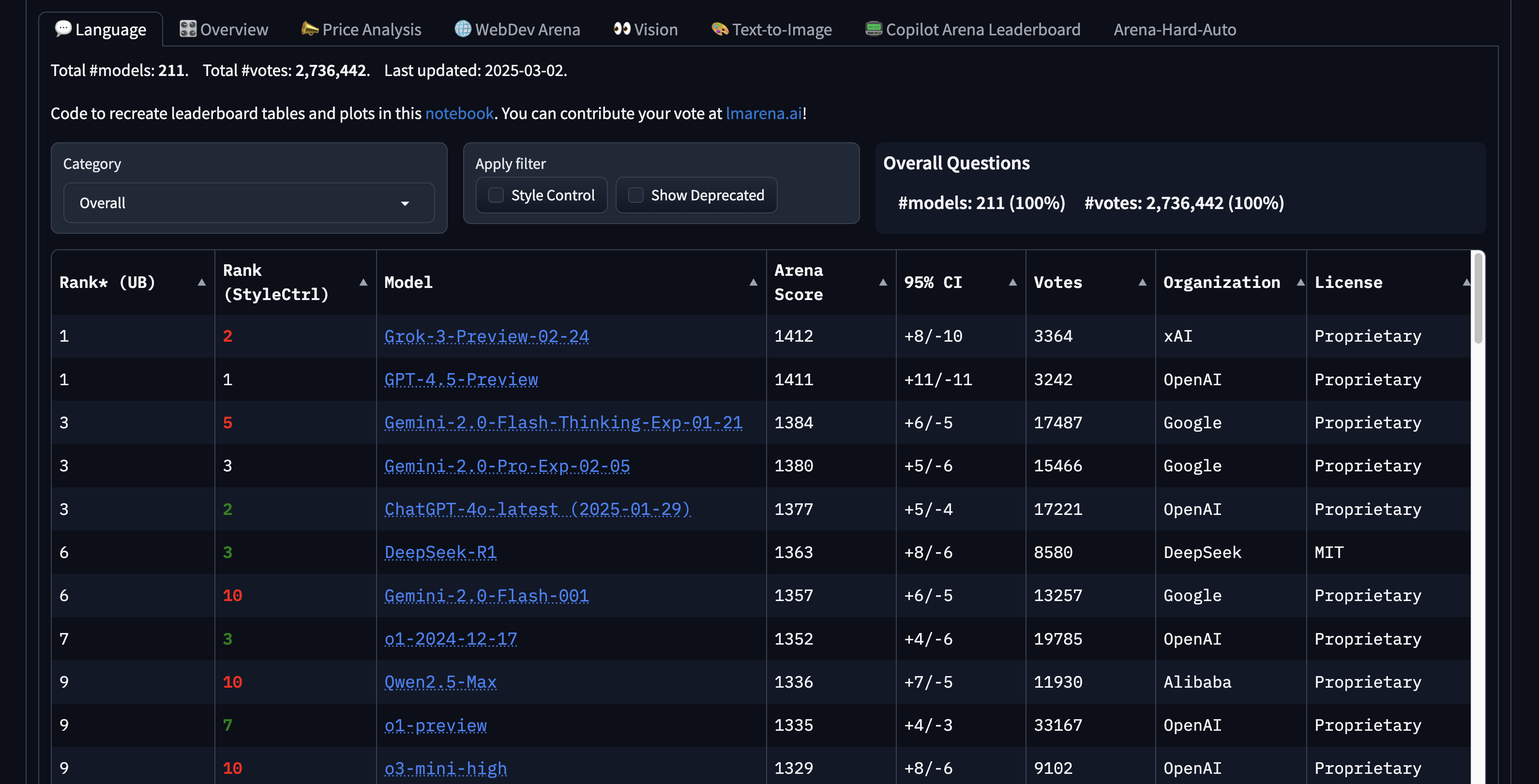Open Gemini-2.0-Flash-001 model link

point(486,596)
